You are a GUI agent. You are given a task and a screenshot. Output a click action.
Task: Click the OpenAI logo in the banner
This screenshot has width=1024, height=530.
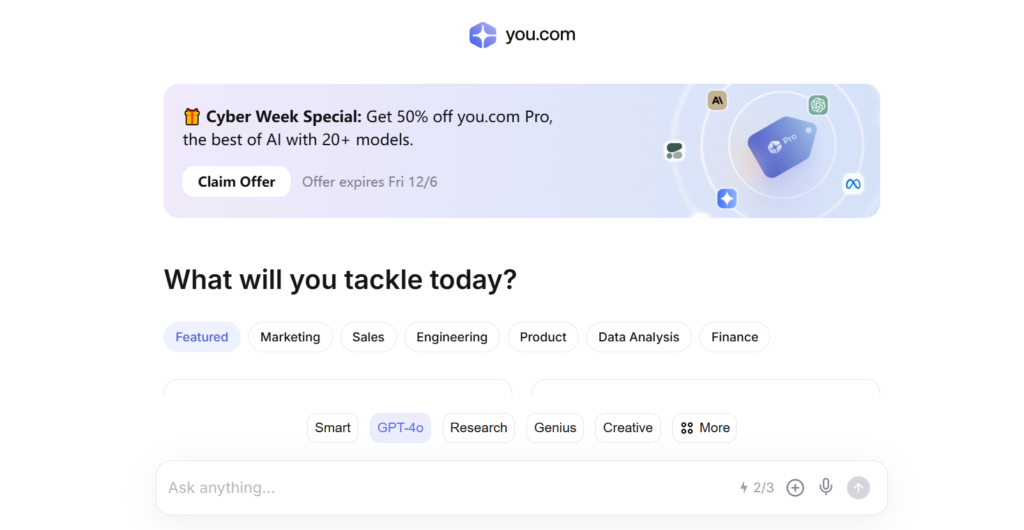[x=818, y=105]
